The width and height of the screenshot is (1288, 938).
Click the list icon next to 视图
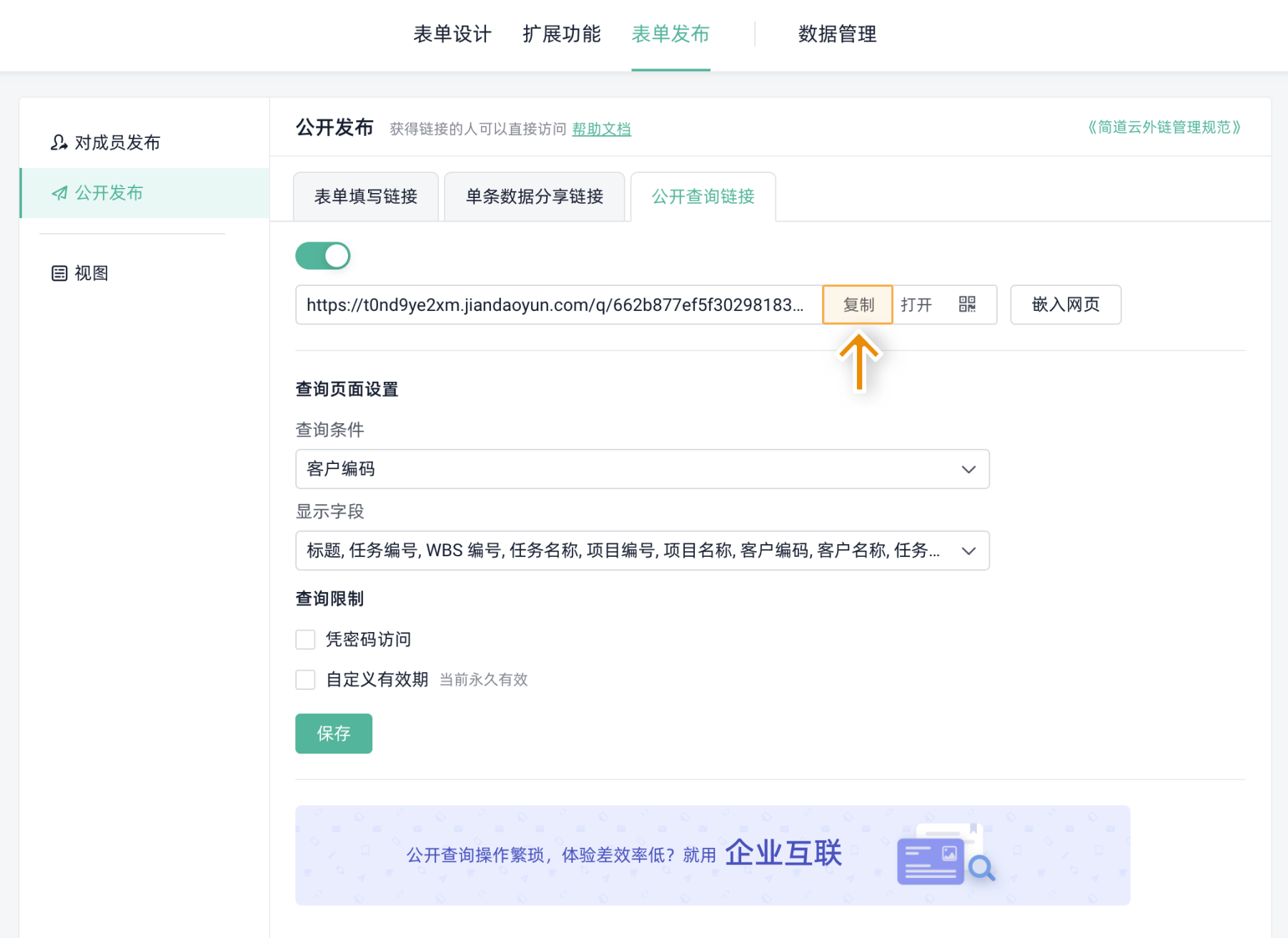(x=59, y=273)
